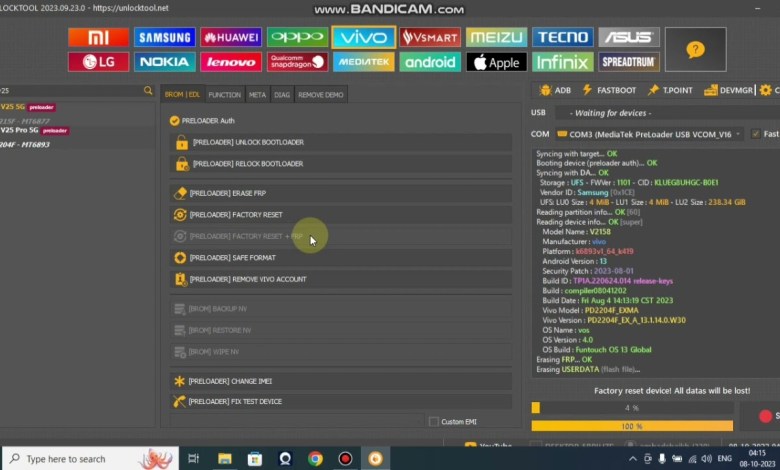Select the MediaTek chipset tile
The width and height of the screenshot is (780, 470).
pyautogui.click(x=363, y=62)
